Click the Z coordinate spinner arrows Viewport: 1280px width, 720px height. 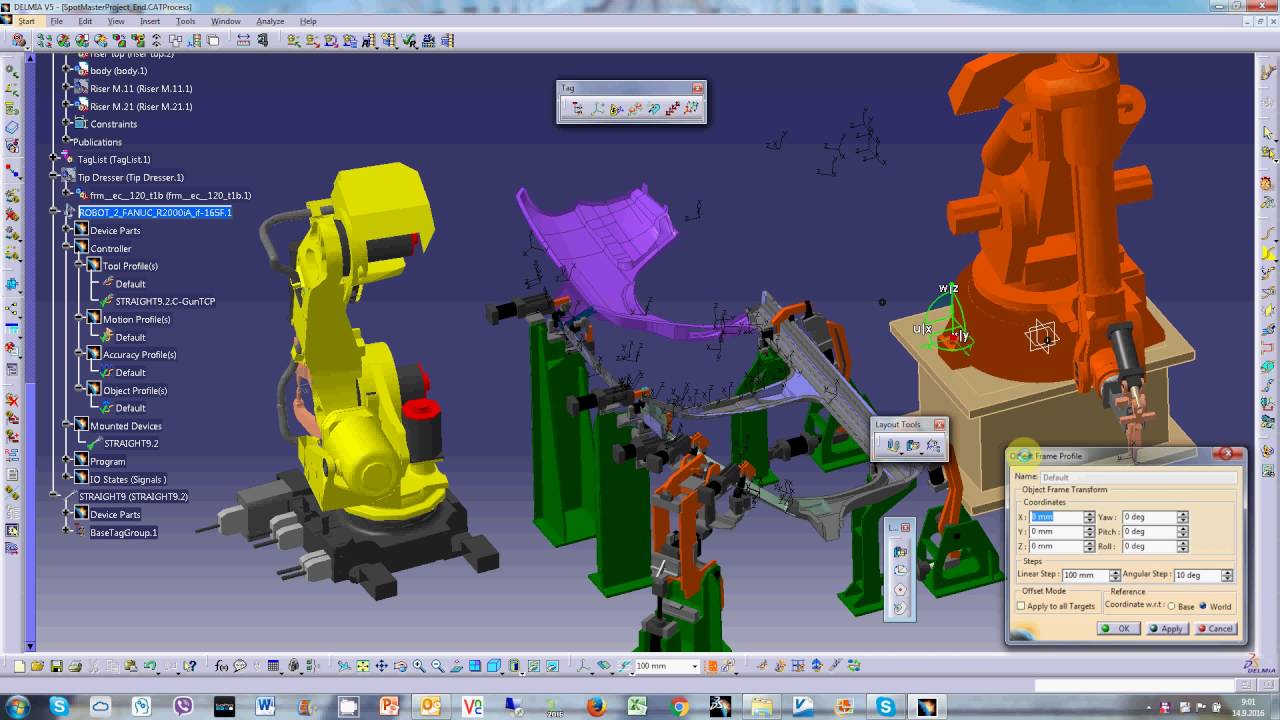(1089, 546)
